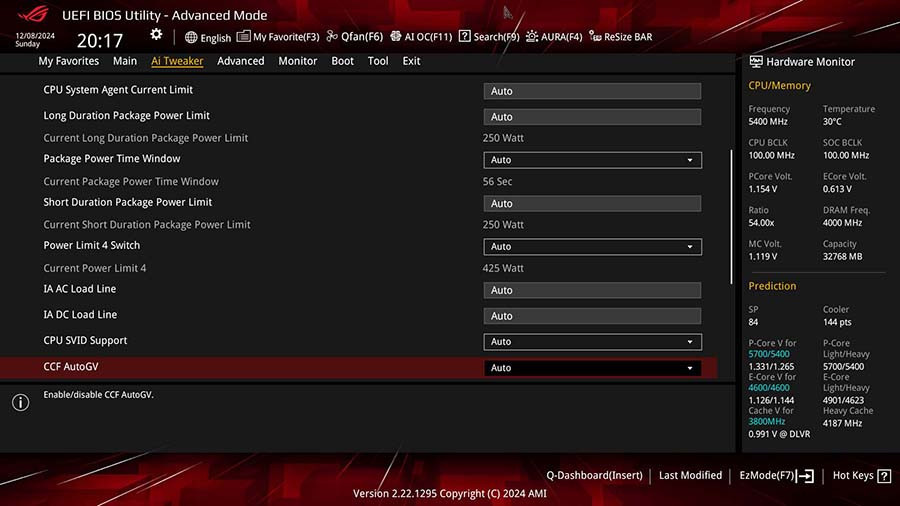Viewport: 900px width, 506px height.
Task: Open the Monitor tab
Action: point(297,61)
